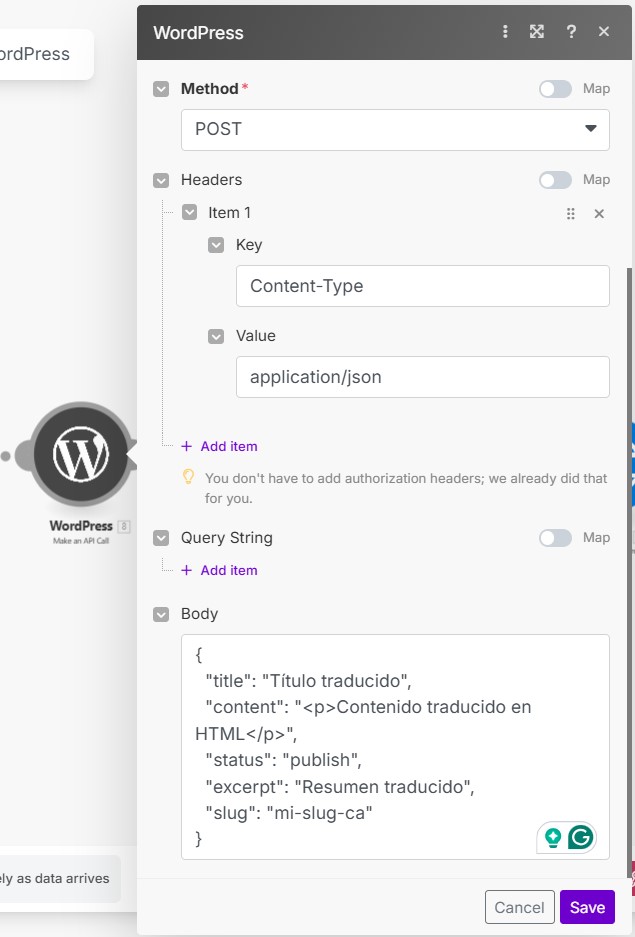Screen dimensions: 635x937
Task: Collapse the Key field chevron
Action: coord(216,245)
